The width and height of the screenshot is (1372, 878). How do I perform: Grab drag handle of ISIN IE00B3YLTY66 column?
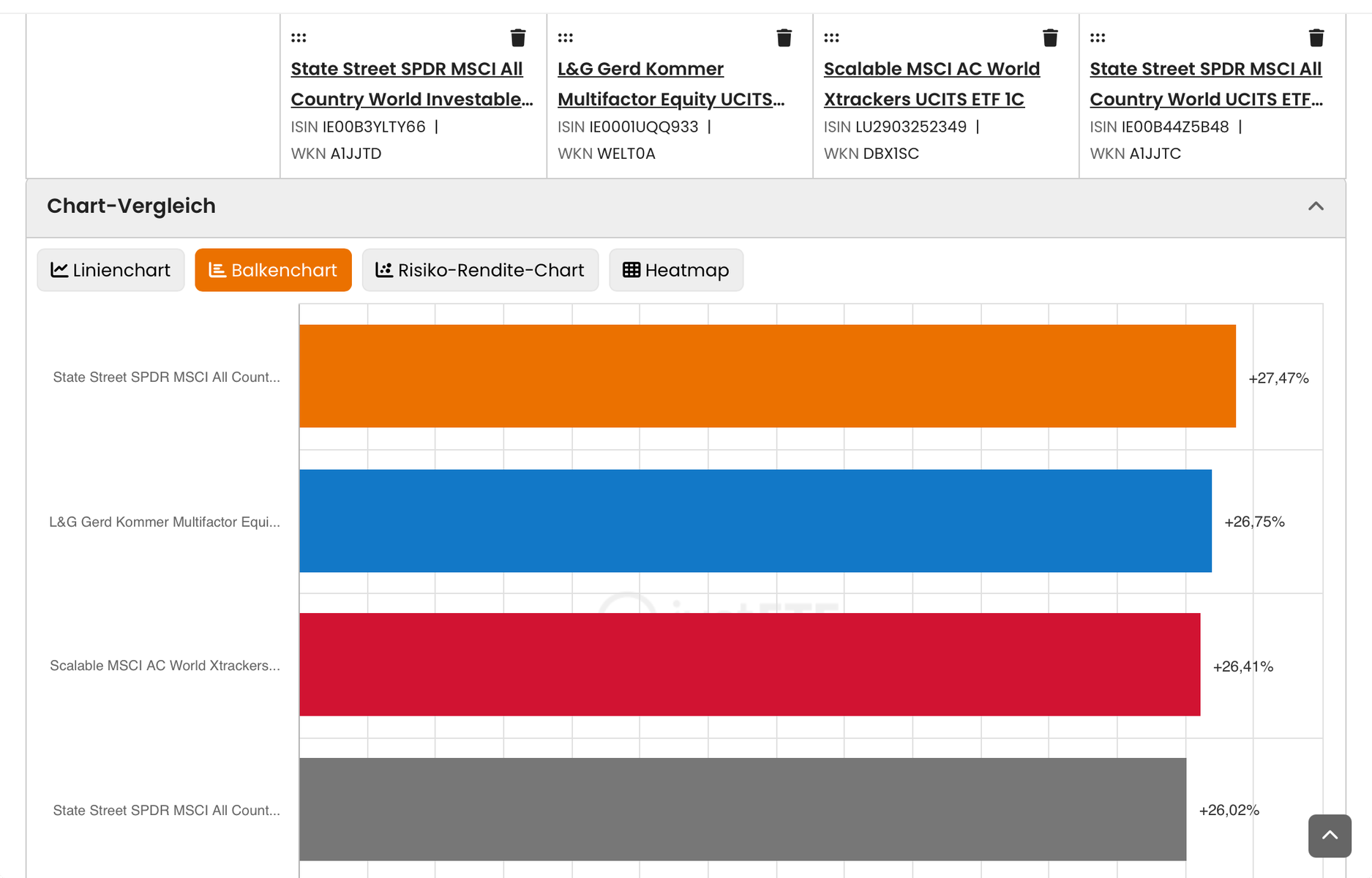299,37
